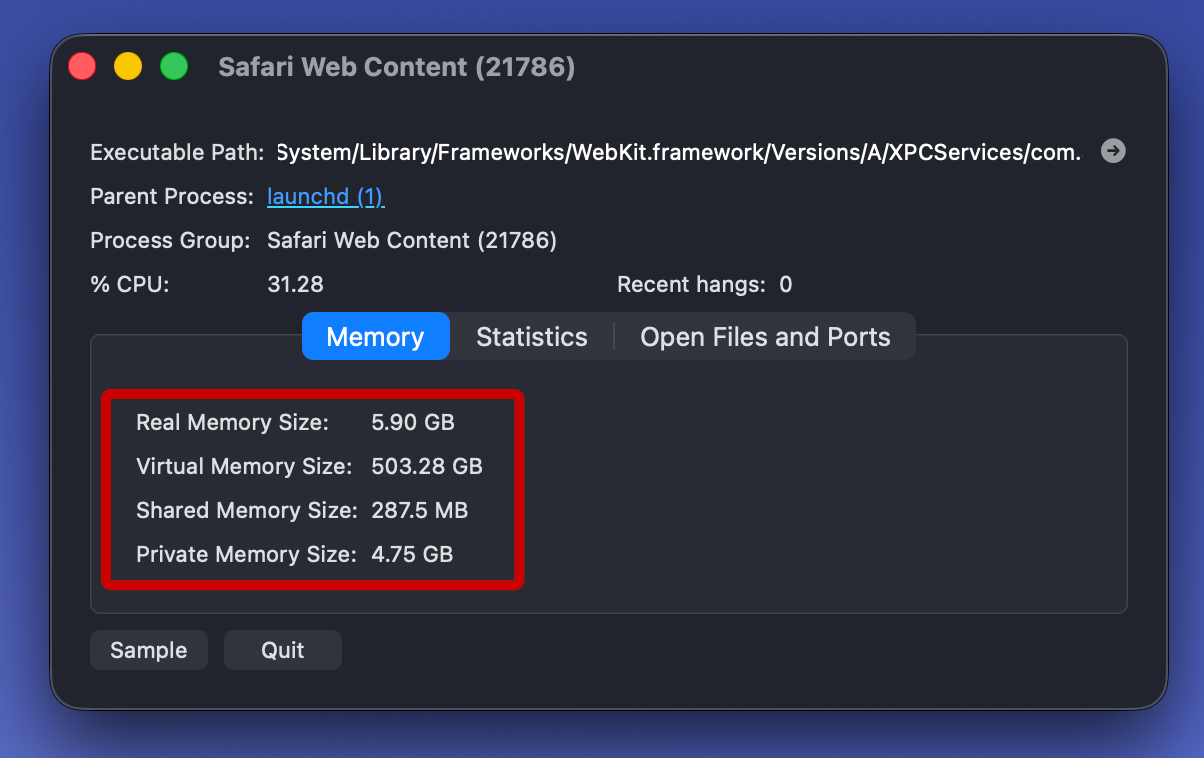Click the Process Group value text
1204x758 pixels.
pos(411,241)
